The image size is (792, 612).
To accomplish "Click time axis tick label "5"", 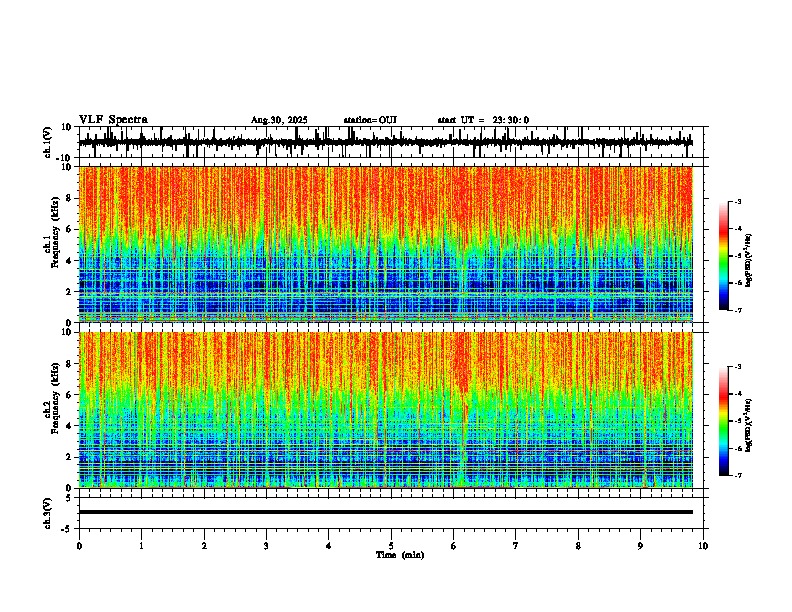I will (x=391, y=546).
